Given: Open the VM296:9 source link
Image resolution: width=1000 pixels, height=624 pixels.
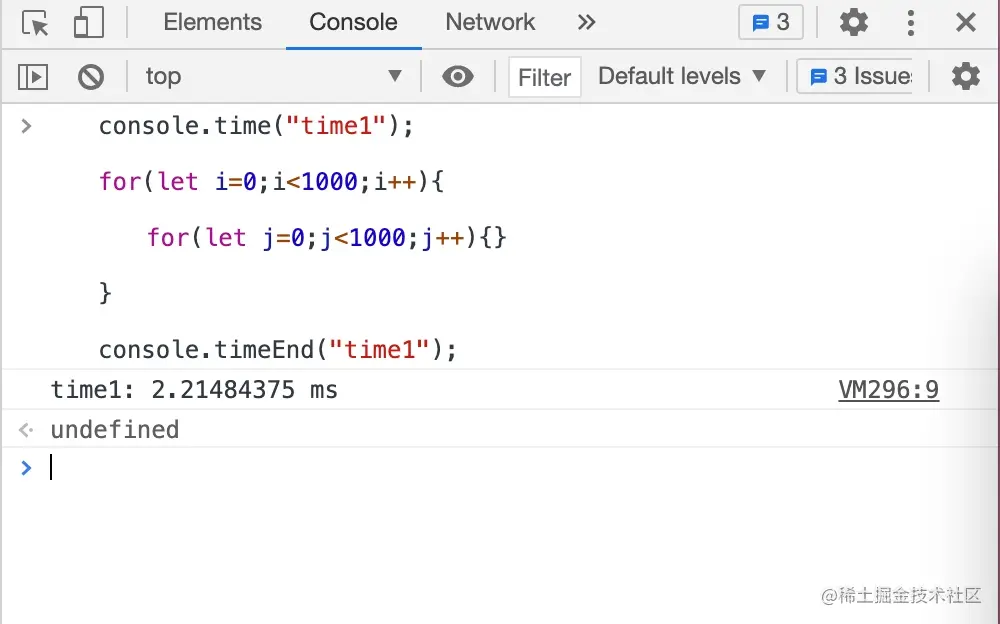Looking at the screenshot, I should tap(888, 389).
